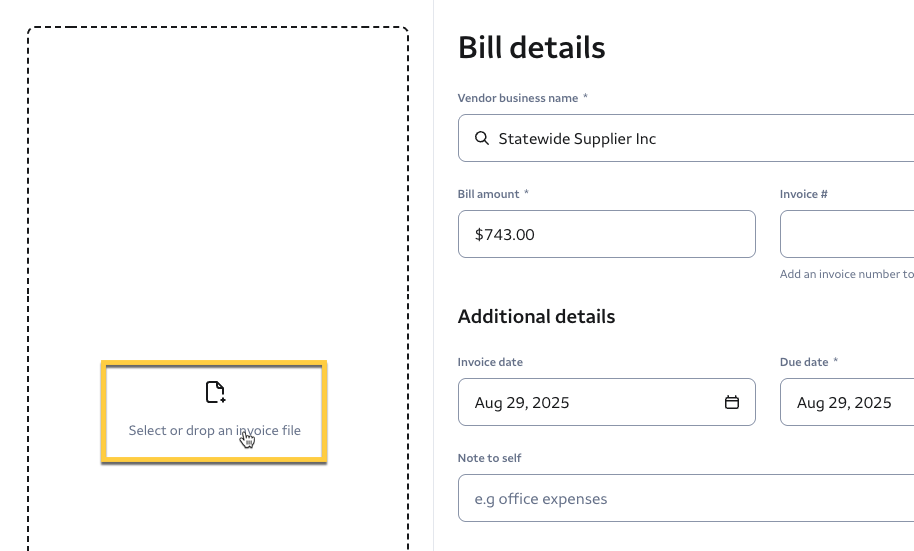
Task: Click the "Add an invoice number" helper text
Action: coord(846,274)
